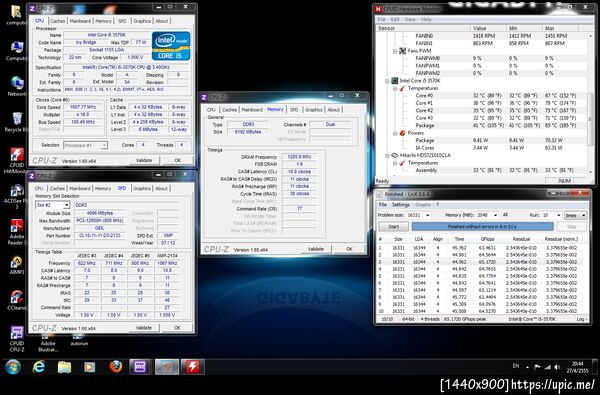Image resolution: width=600 pixels, height=395 pixels.
Task: Open the Action Center flag tray icon
Action: coord(537,367)
